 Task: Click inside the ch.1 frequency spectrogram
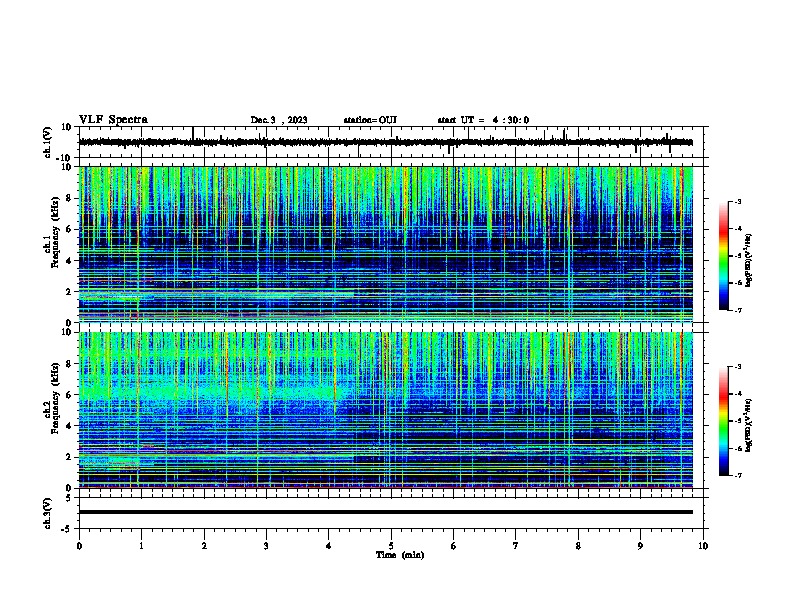[x=386, y=244]
